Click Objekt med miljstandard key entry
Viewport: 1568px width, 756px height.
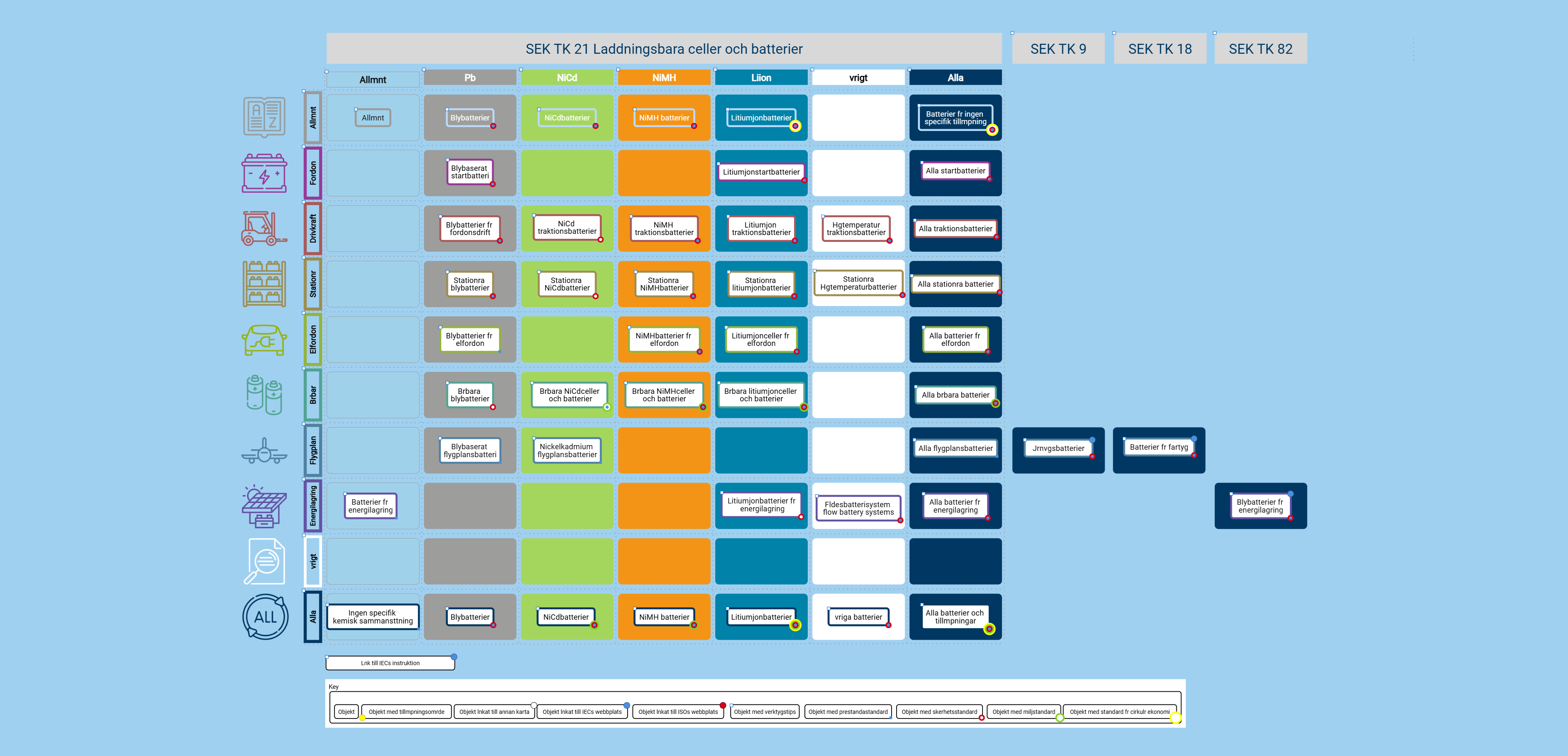point(1023,711)
